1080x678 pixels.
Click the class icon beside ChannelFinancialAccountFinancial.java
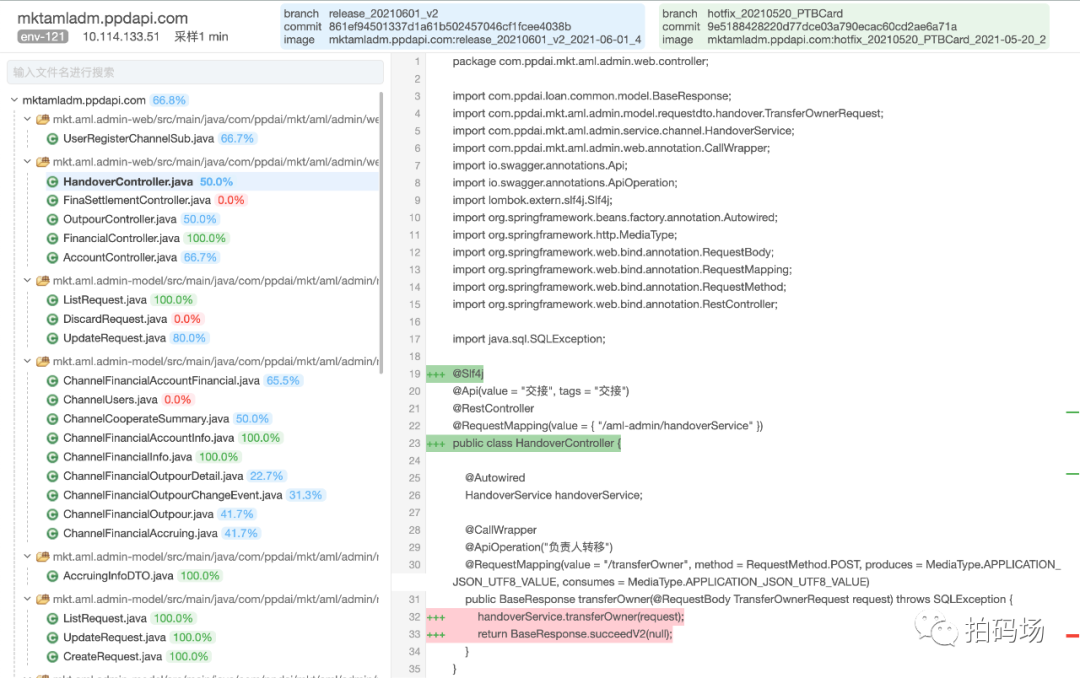coord(52,381)
